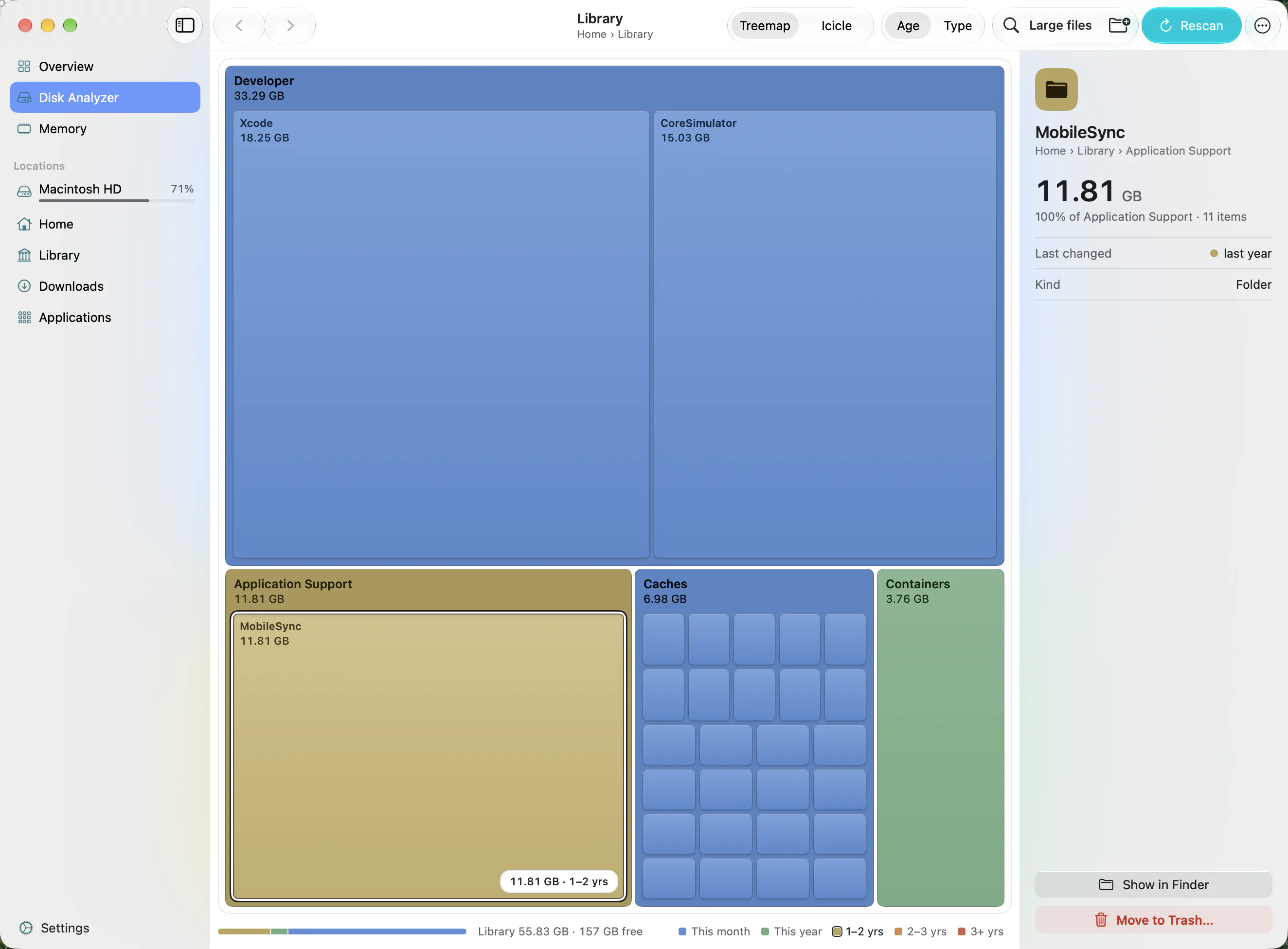1288x949 pixels.
Task: Color blocks by Type
Action: pos(958,25)
